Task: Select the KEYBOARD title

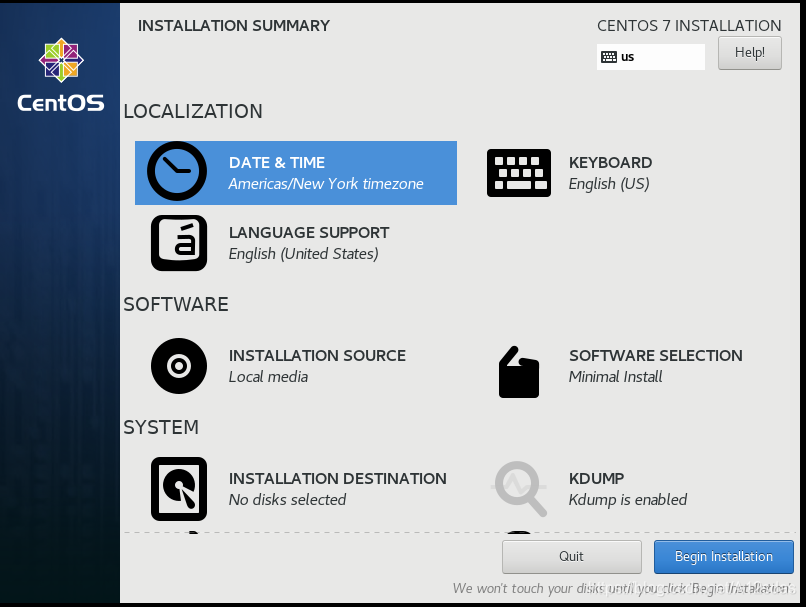Action: point(610,163)
